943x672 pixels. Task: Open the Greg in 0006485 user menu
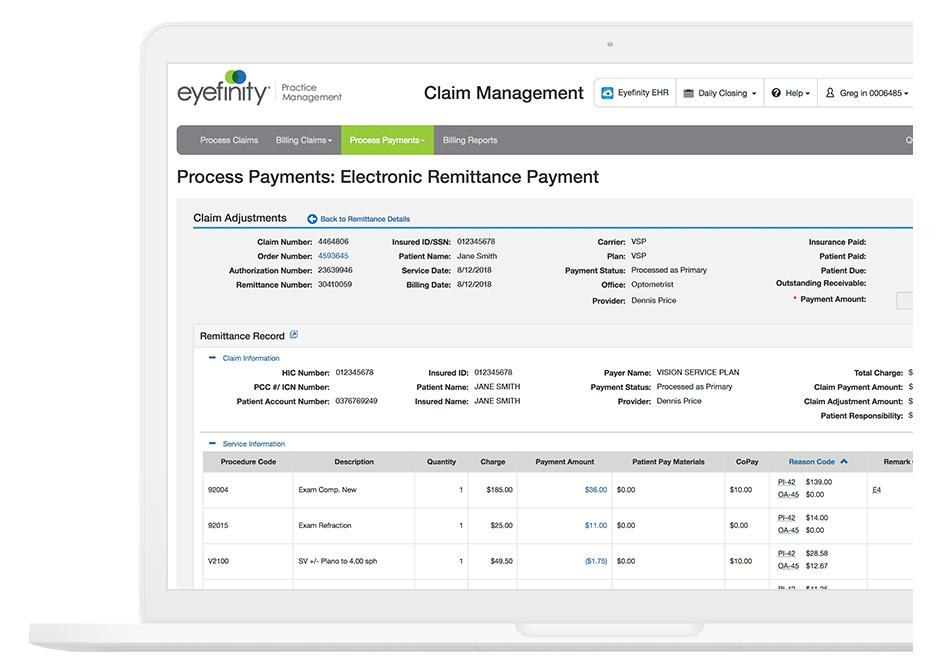click(x=867, y=93)
